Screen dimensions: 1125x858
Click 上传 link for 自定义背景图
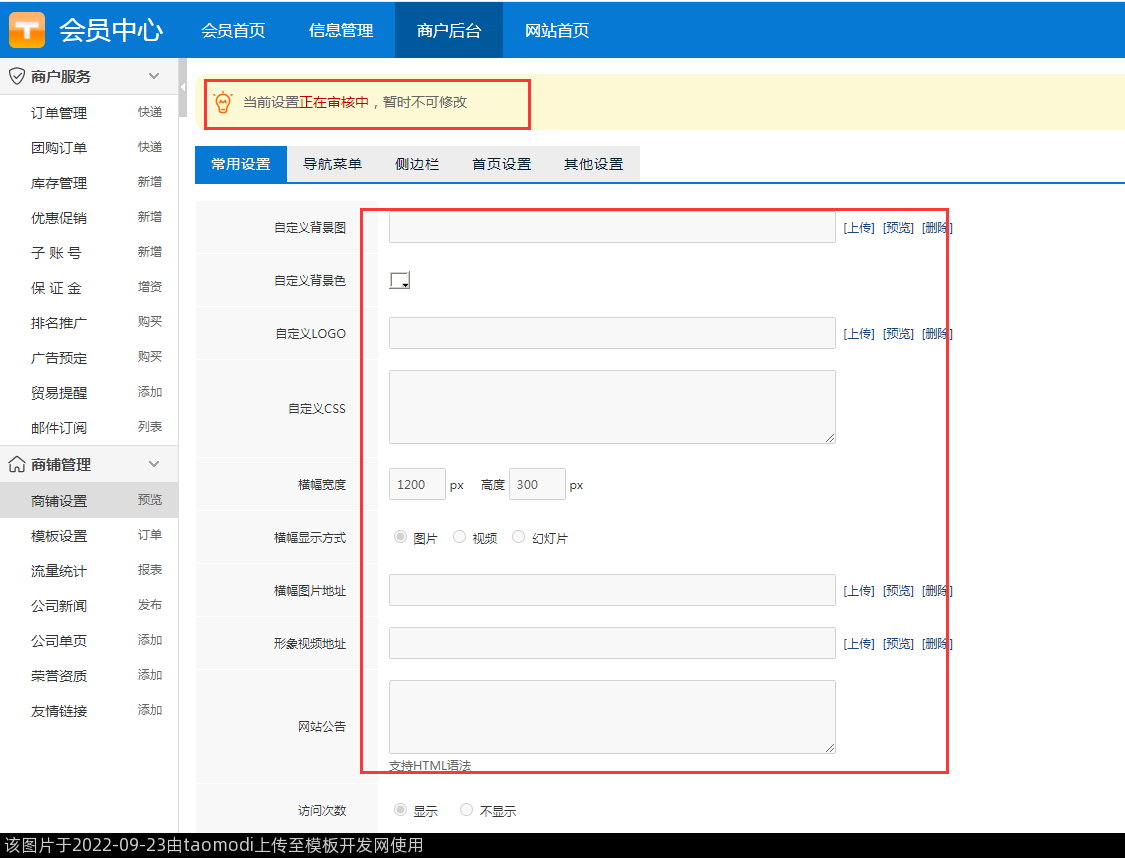point(859,228)
